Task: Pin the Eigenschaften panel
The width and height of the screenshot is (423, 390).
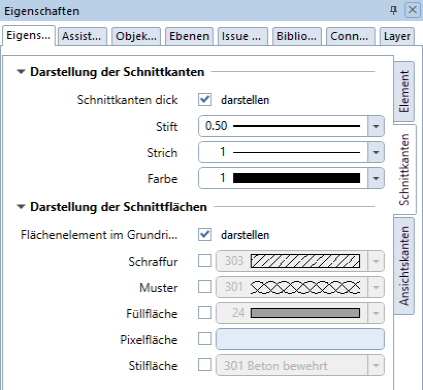Action: [x=394, y=11]
